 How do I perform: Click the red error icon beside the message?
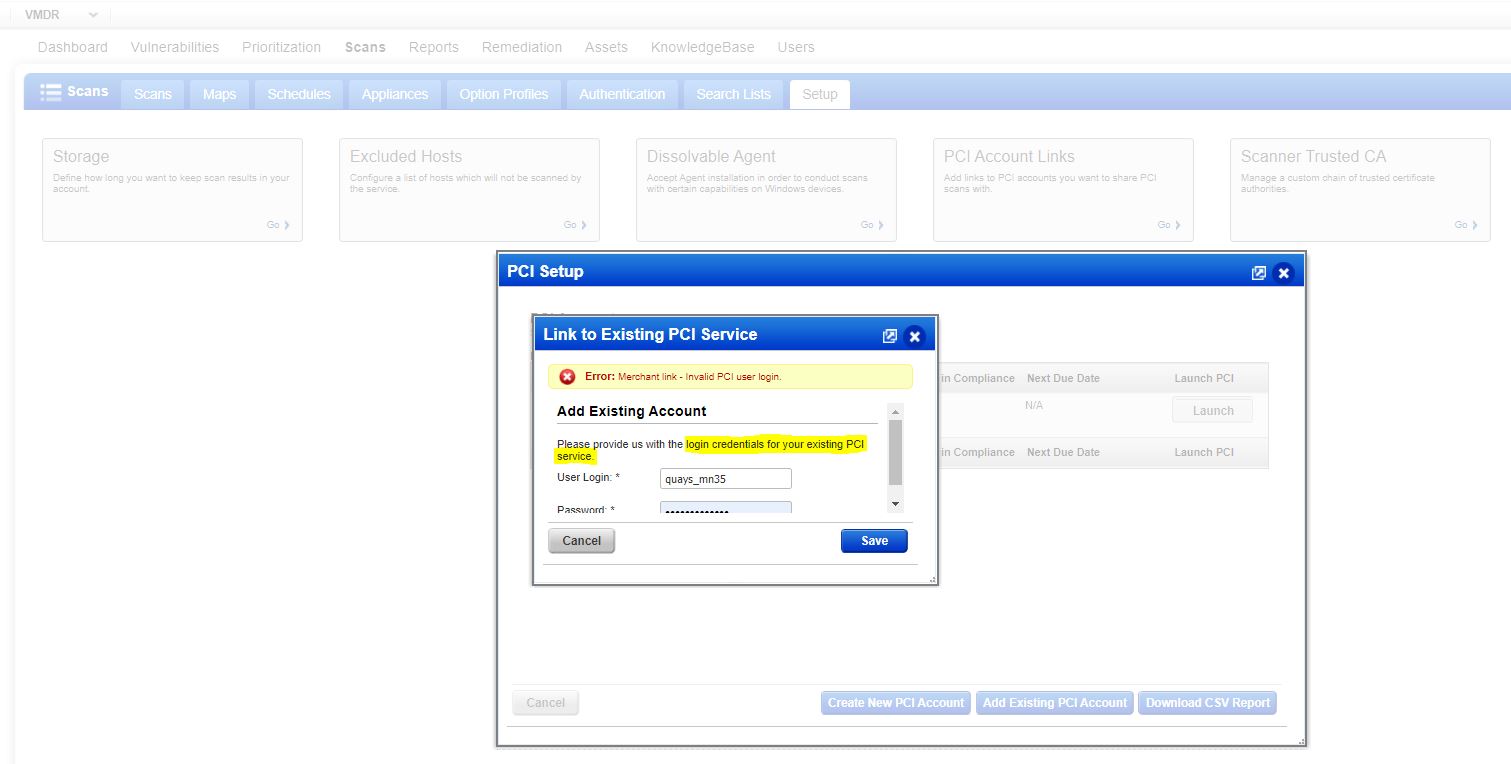[x=568, y=377]
